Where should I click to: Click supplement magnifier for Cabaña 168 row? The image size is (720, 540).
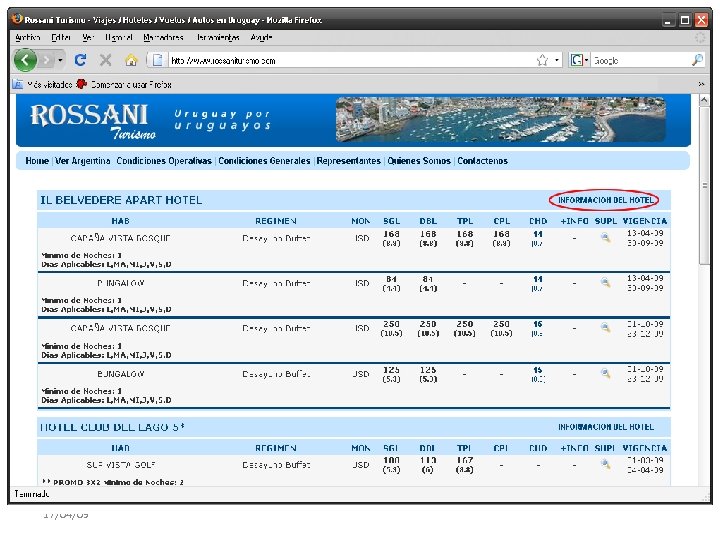coord(605,237)
